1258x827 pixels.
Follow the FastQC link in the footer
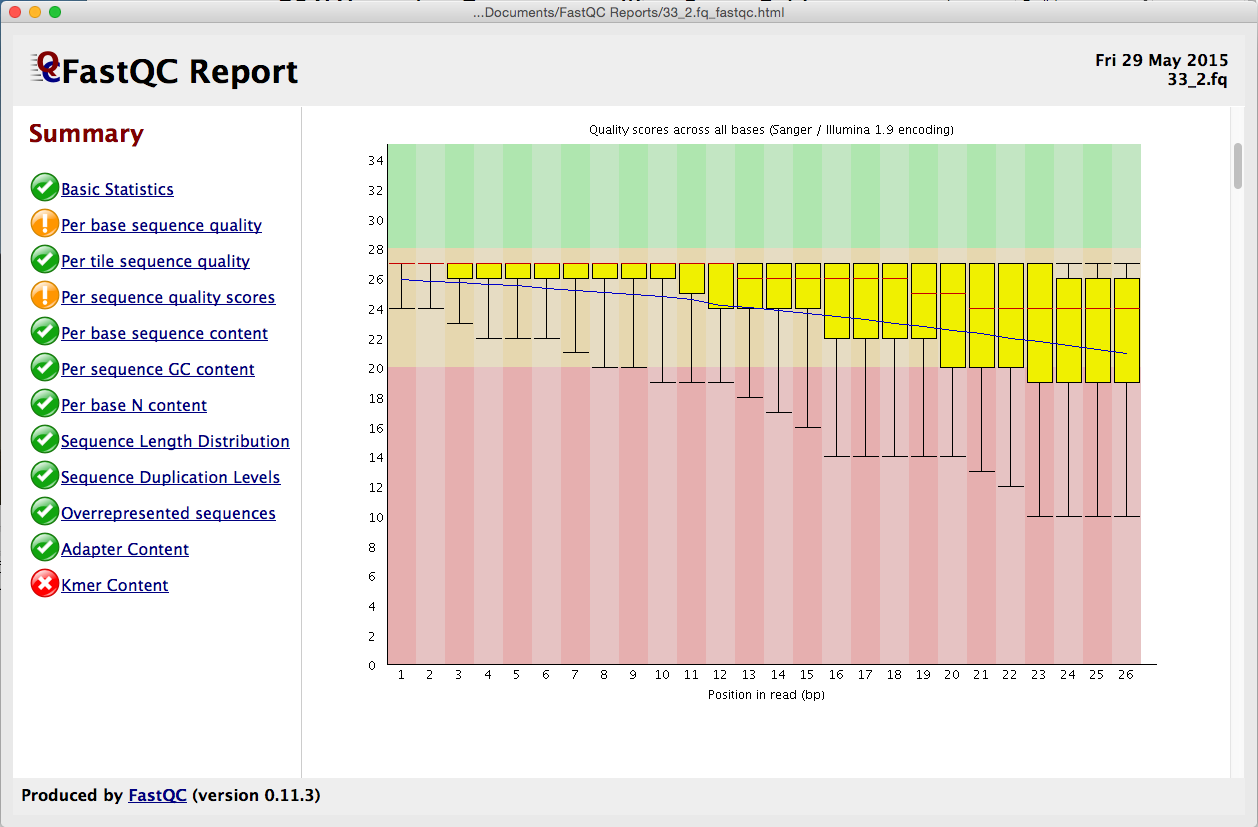click(157, 795)
